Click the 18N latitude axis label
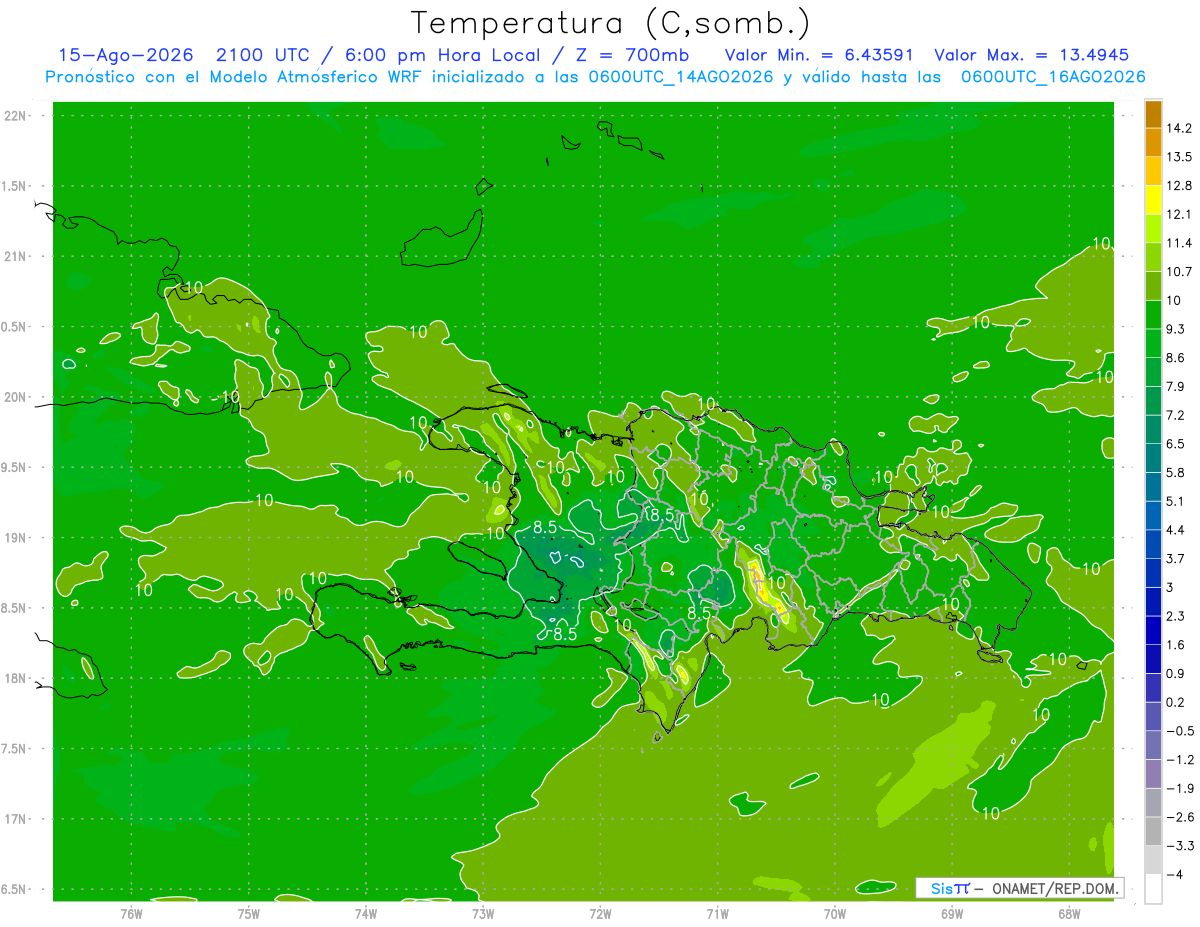Image resolution: width=1200 pixels, height=927 pixels. click(16, 678)
